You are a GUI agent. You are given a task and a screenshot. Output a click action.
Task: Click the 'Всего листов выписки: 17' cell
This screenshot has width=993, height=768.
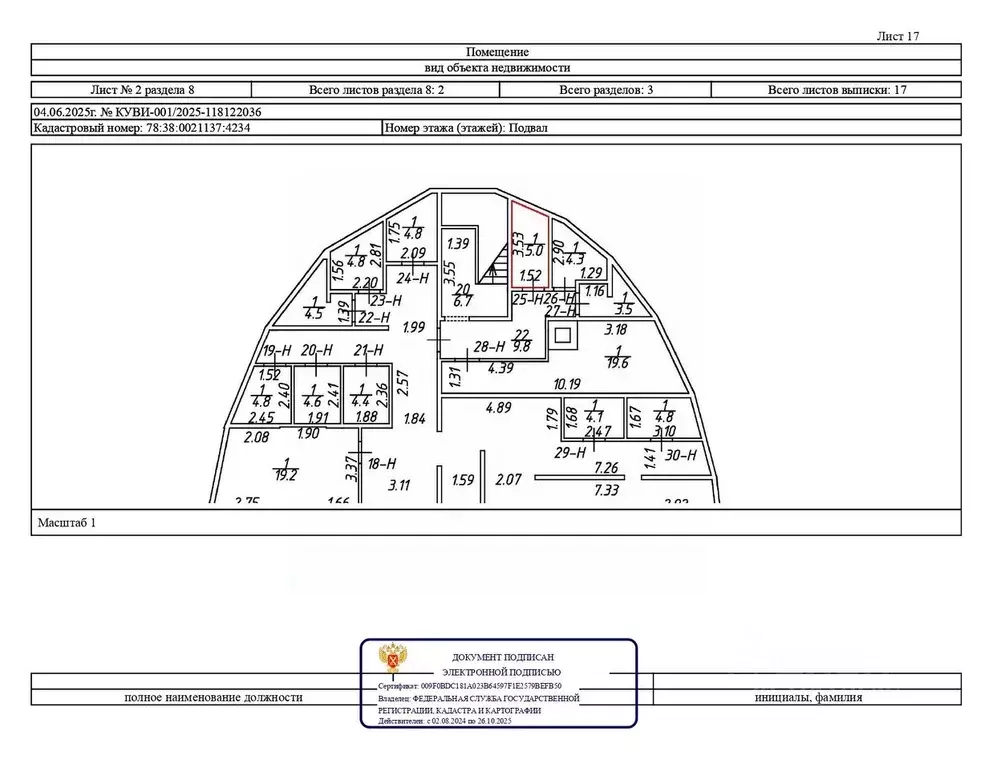[836, 89]
